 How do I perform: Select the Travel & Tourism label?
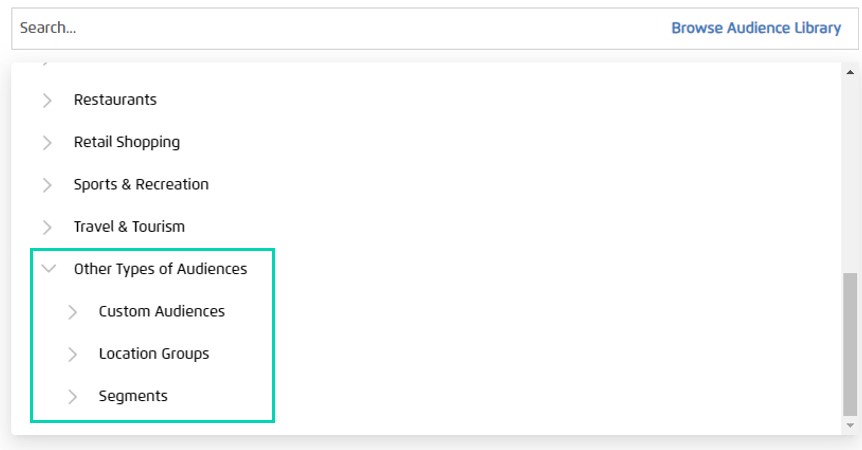click(129, 227)
